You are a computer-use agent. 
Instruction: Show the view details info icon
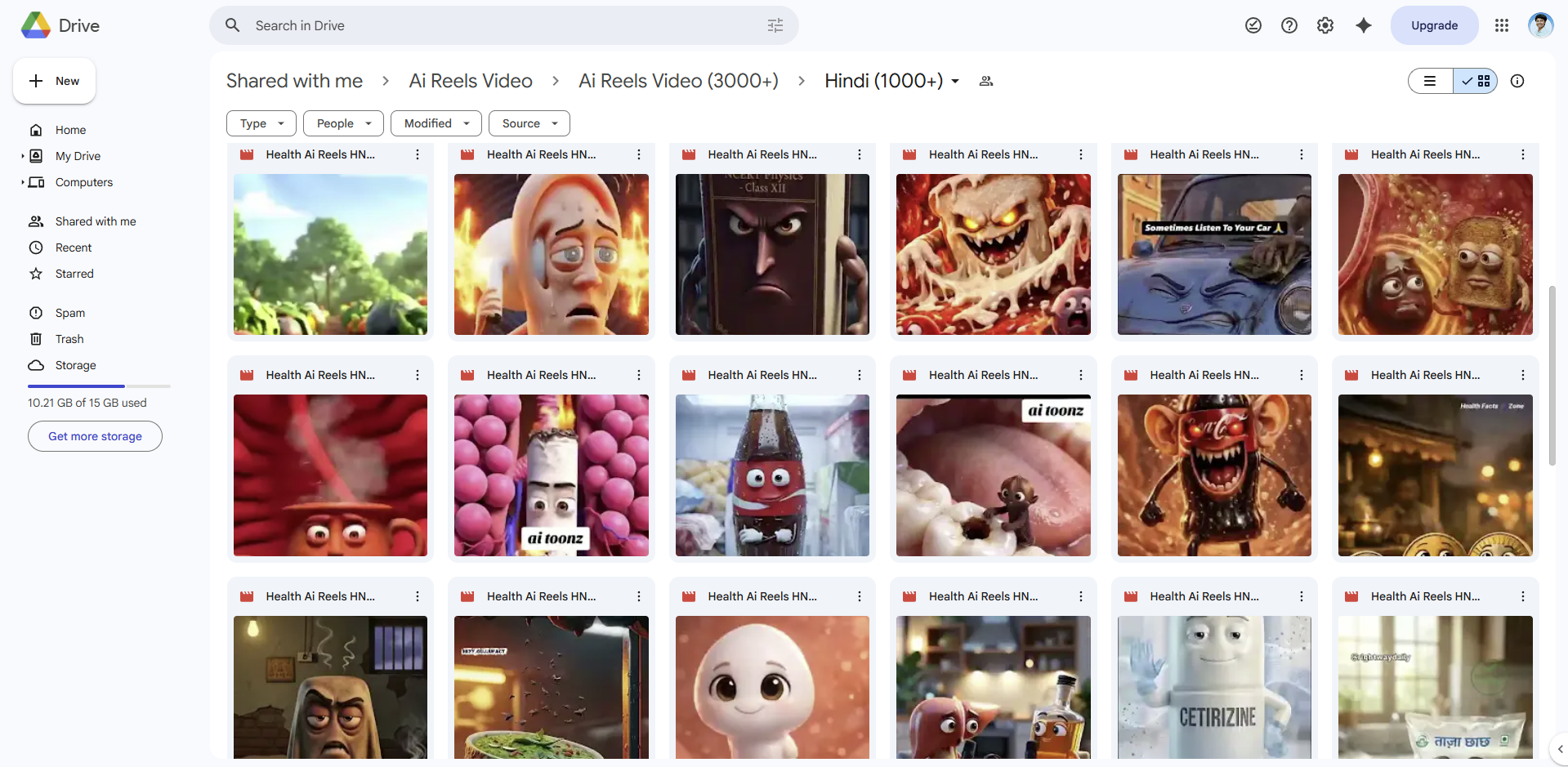click(x=1517, y=81)
